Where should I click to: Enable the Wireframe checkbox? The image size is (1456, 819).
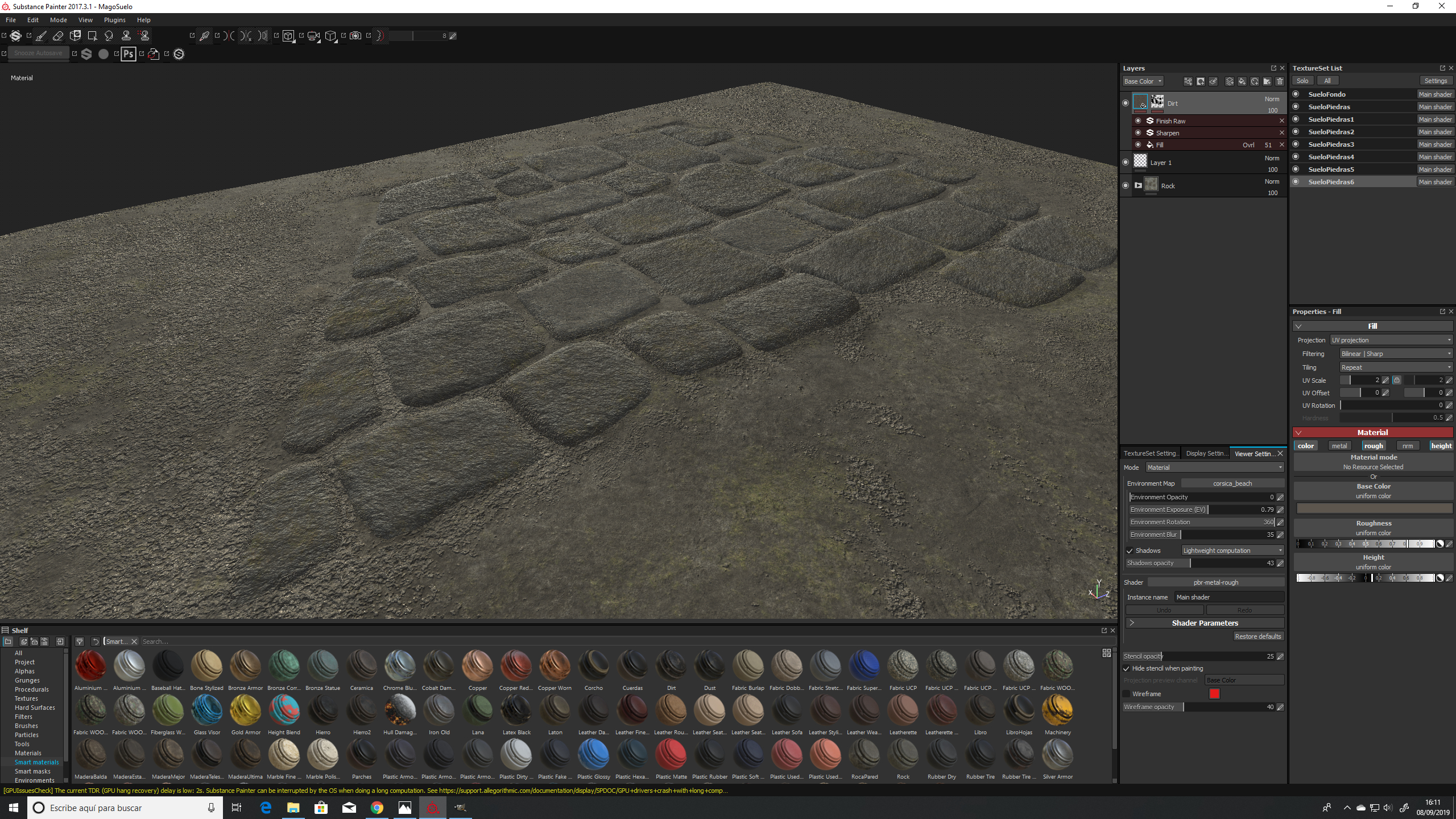pos(1126,694)
